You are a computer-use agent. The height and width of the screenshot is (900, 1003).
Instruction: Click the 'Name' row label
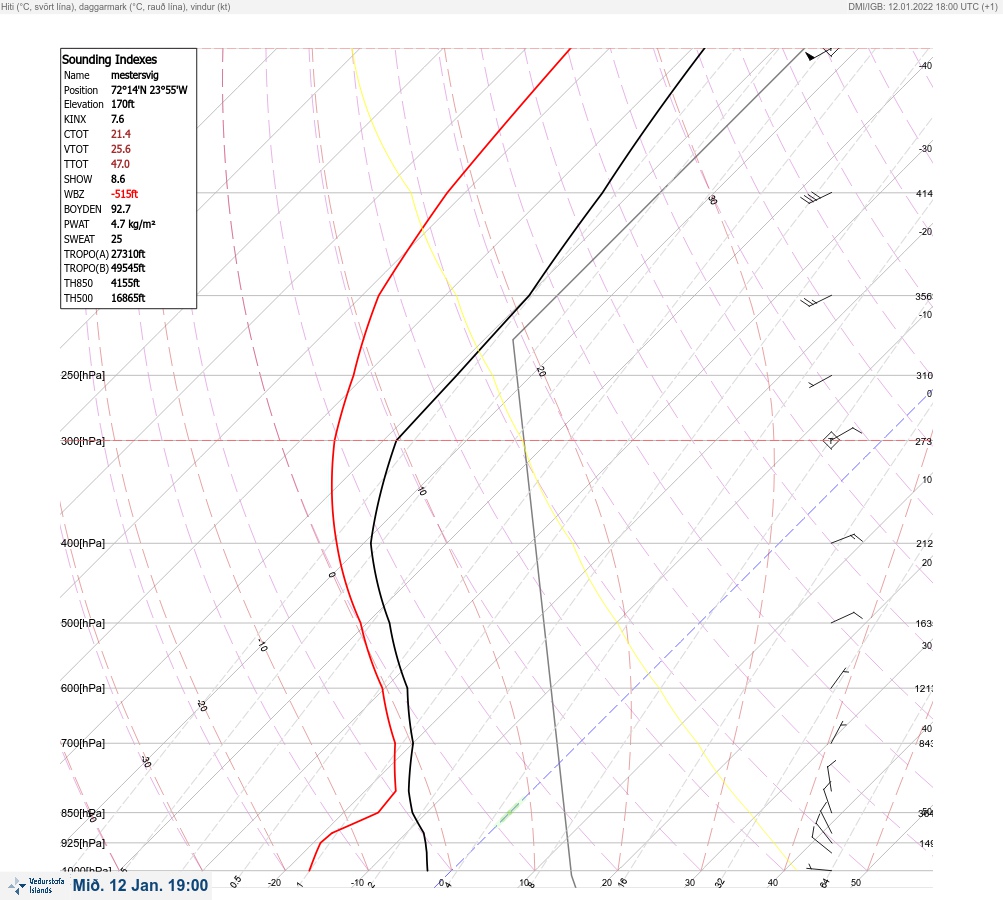(77, 75)
